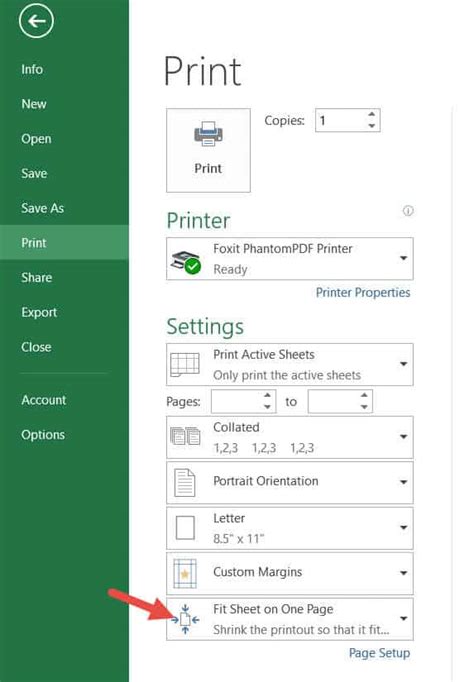Open the Export menu item
The height and width of the screenshot is (682, 474).
[39, 312]
